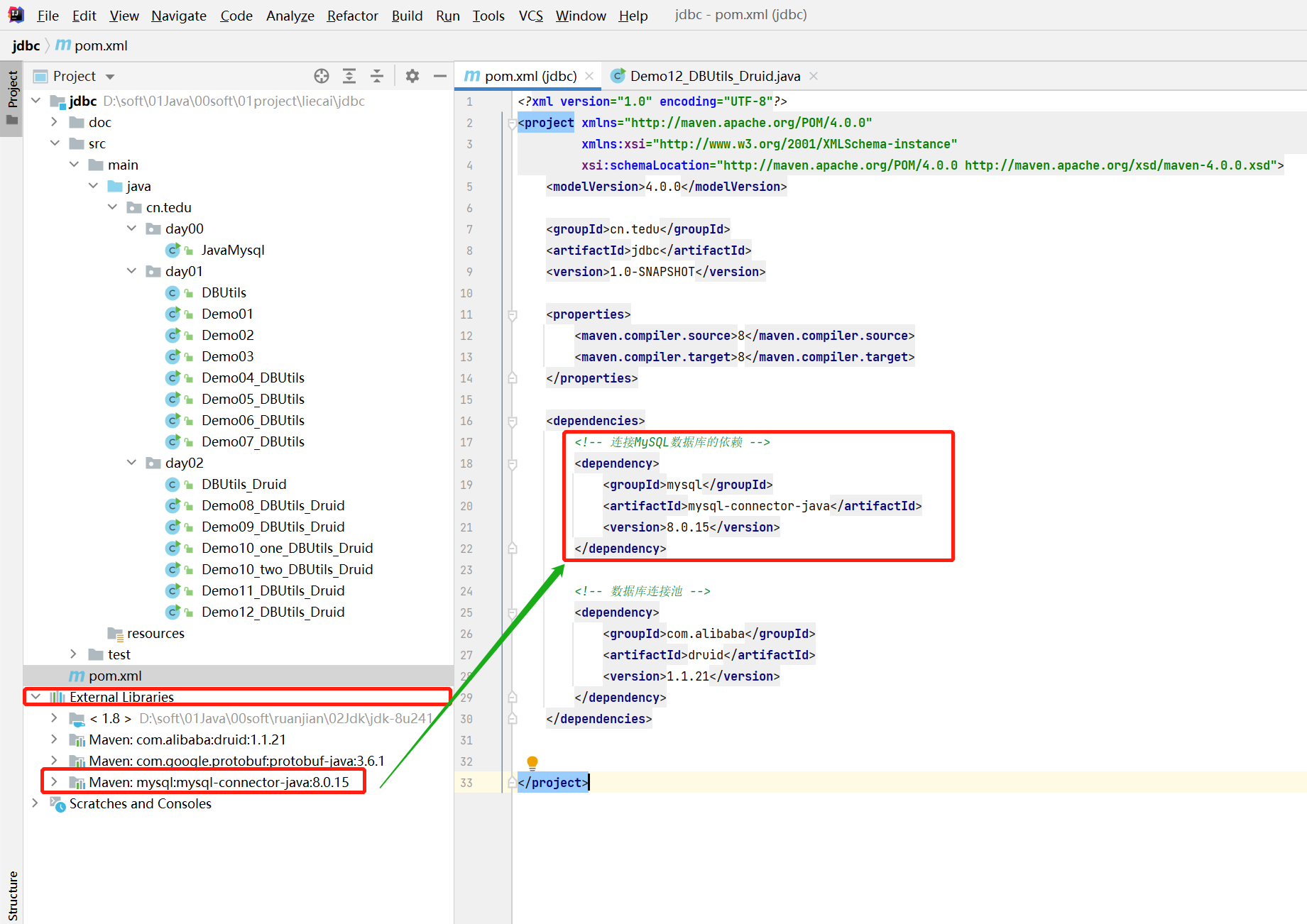This screenshot has width=1307, height=924.
Task: Click the class icon next to DBUtils
Action: [173, 292]
